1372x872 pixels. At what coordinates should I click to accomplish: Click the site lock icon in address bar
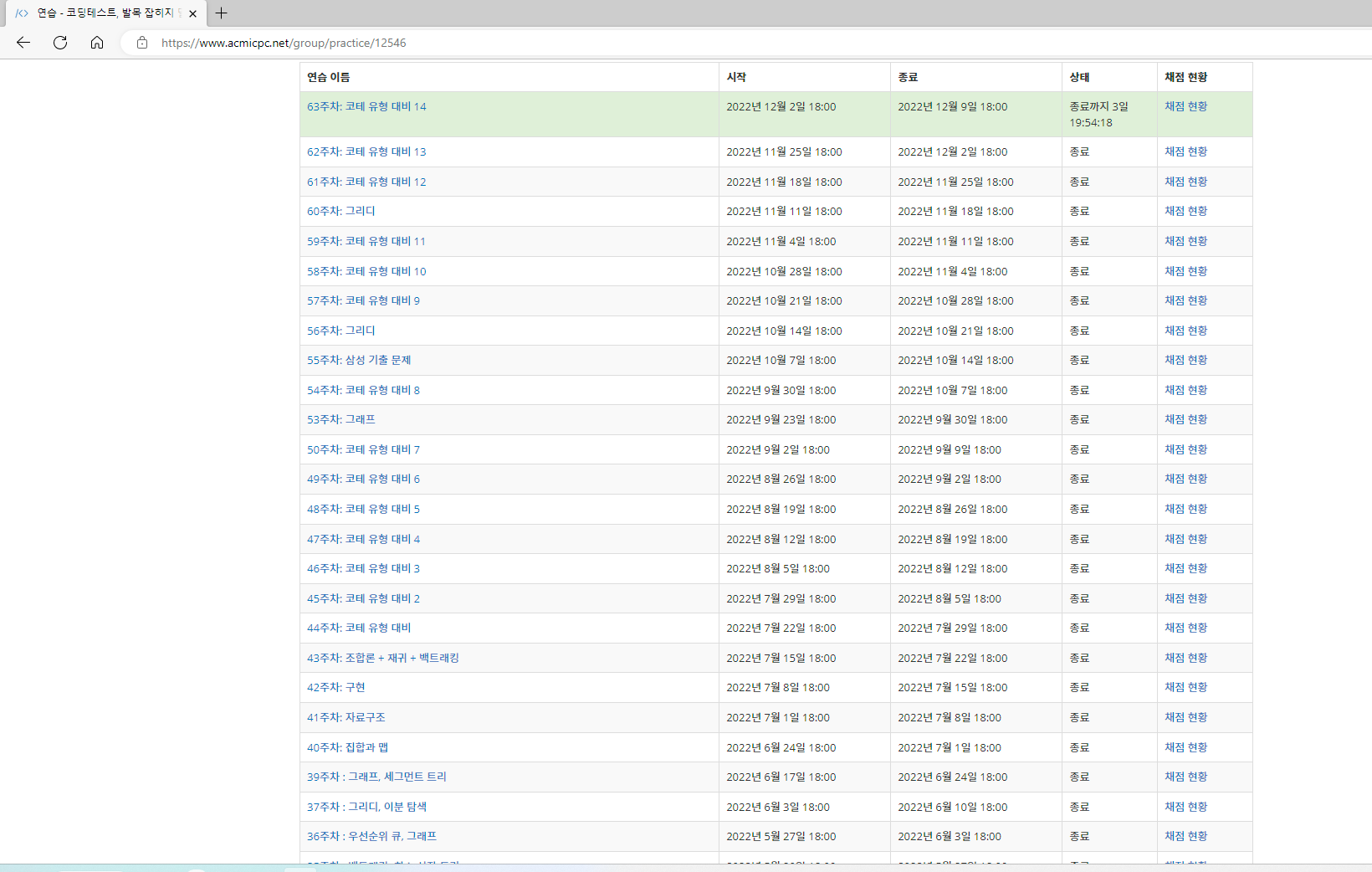(142, 43)
